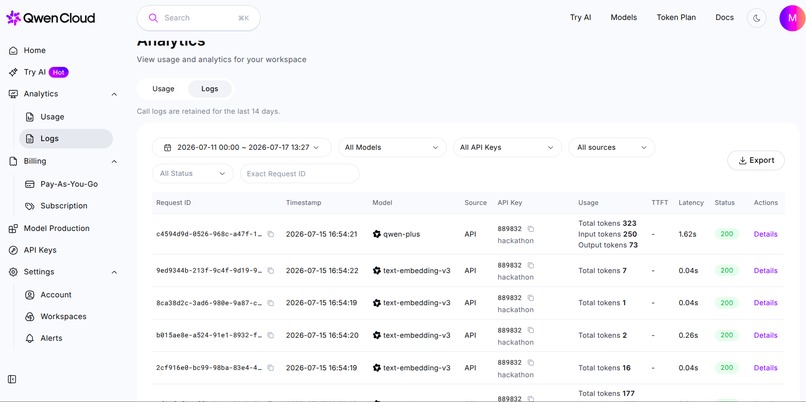Click the Export button
Screen dimensions: 806x402
coord(756,160)
